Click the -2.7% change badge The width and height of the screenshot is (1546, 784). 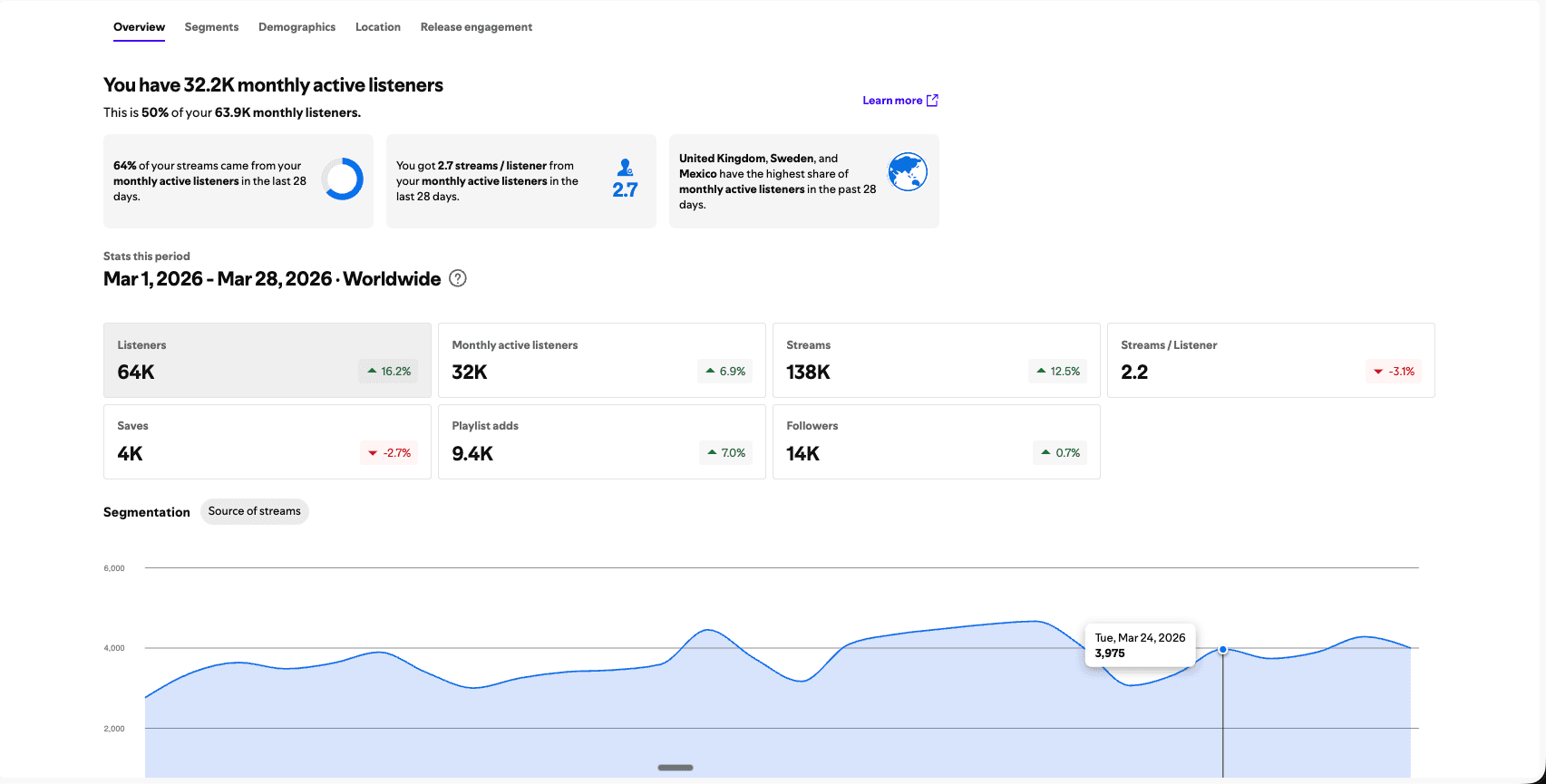389,452
